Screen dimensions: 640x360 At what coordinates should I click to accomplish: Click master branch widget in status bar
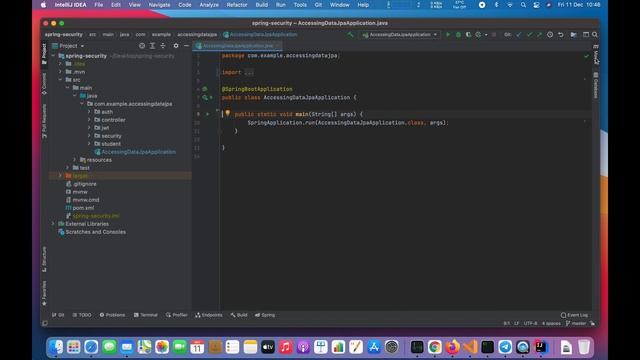pos(576,323)
